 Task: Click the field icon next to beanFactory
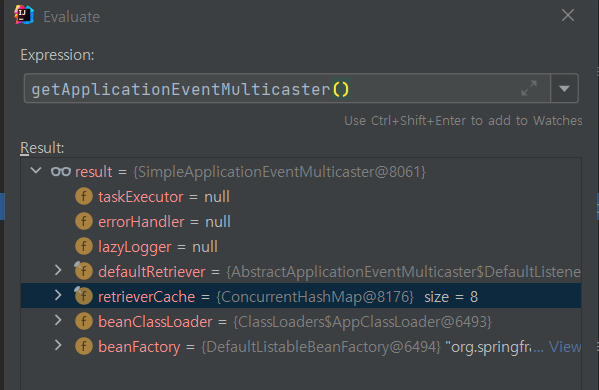(84, 346)
